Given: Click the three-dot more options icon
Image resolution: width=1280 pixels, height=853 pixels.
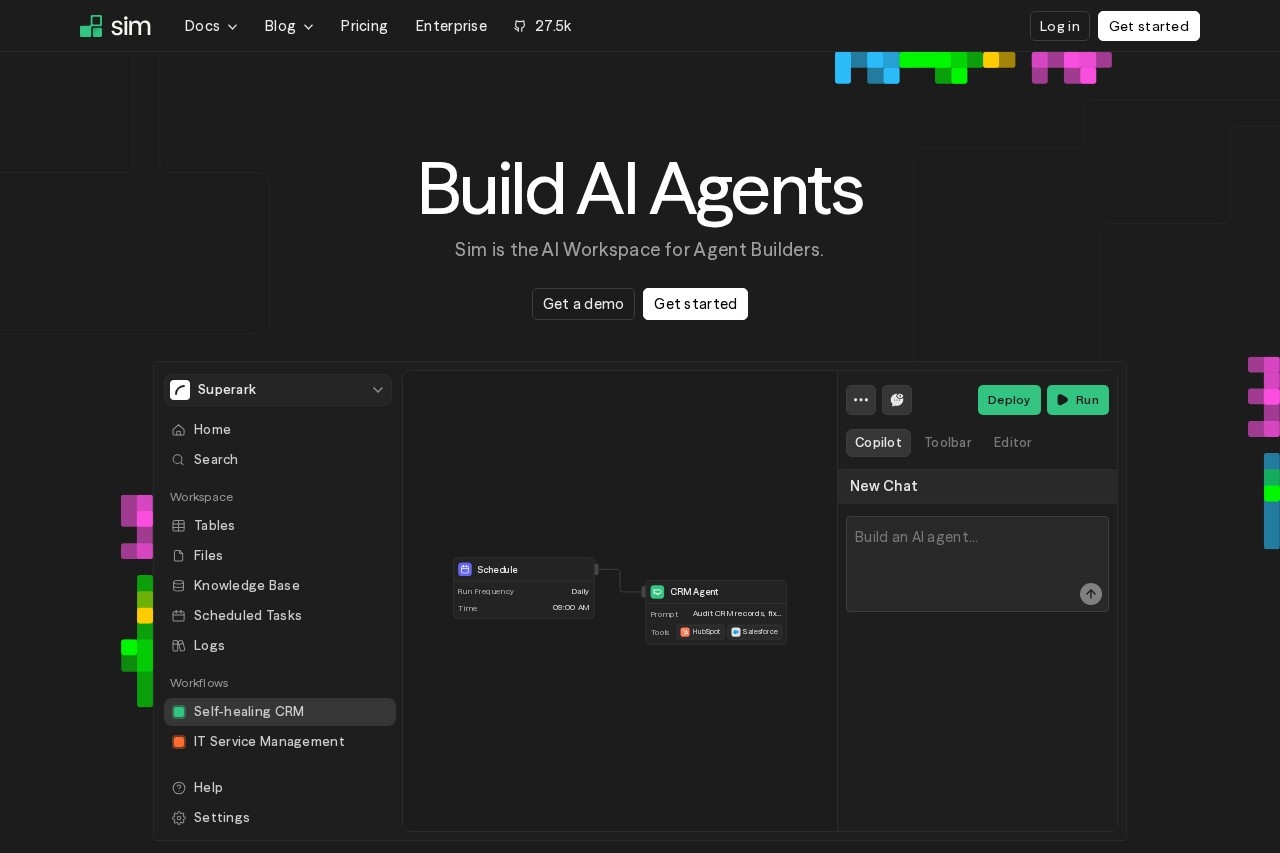Looking at the screenshot, I should point(861,400).
